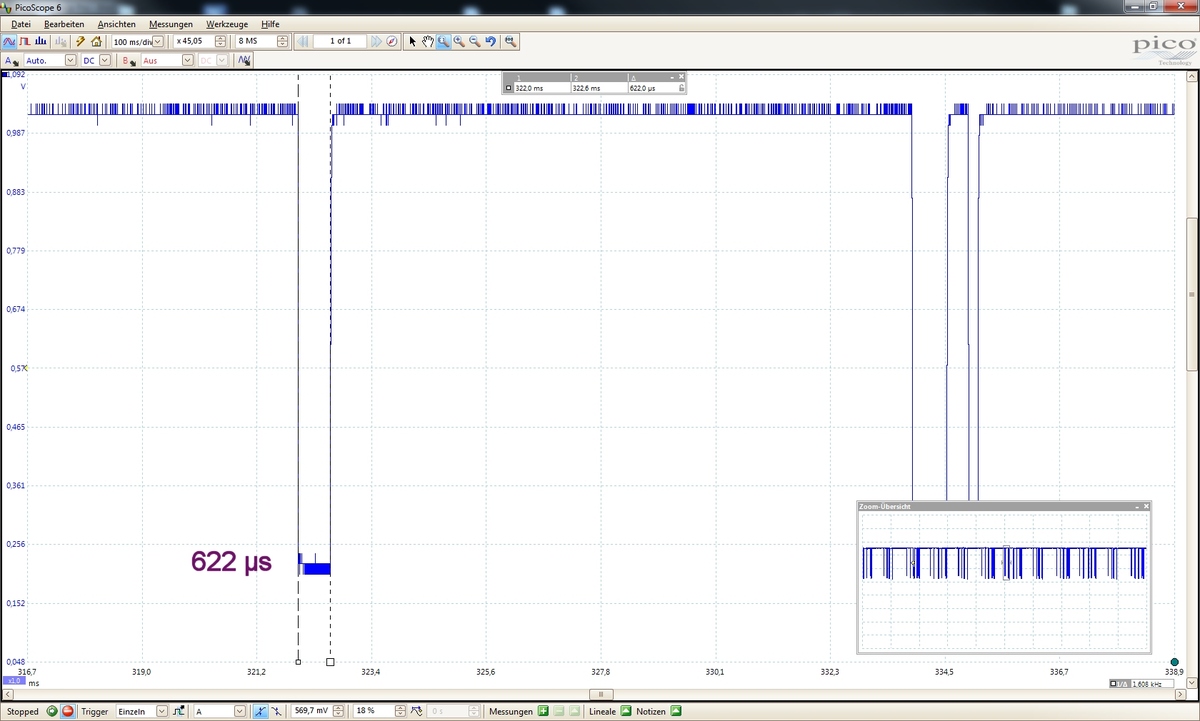Adjust 8 MS sample count stepper

tap(283, 41)
